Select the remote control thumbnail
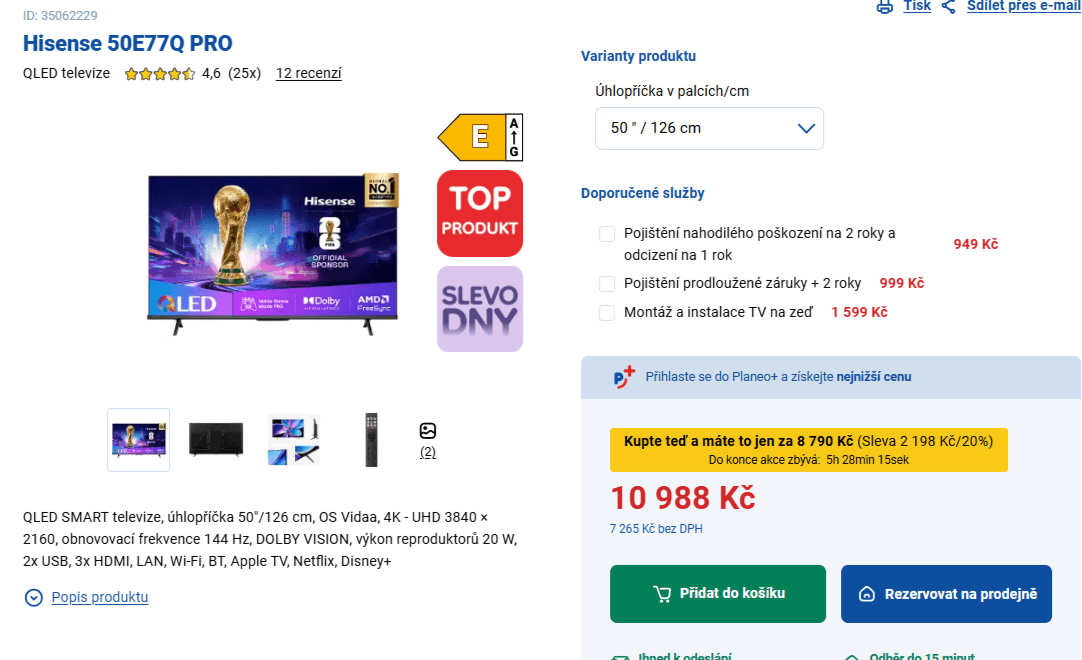Screen dimensions: 1082x660 point(371,439)
